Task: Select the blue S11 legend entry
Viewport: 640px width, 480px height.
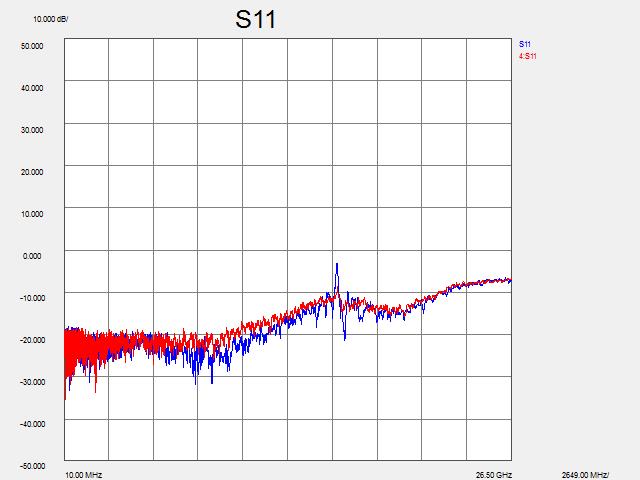Action: pyautogui.click(x=525, y=44)
